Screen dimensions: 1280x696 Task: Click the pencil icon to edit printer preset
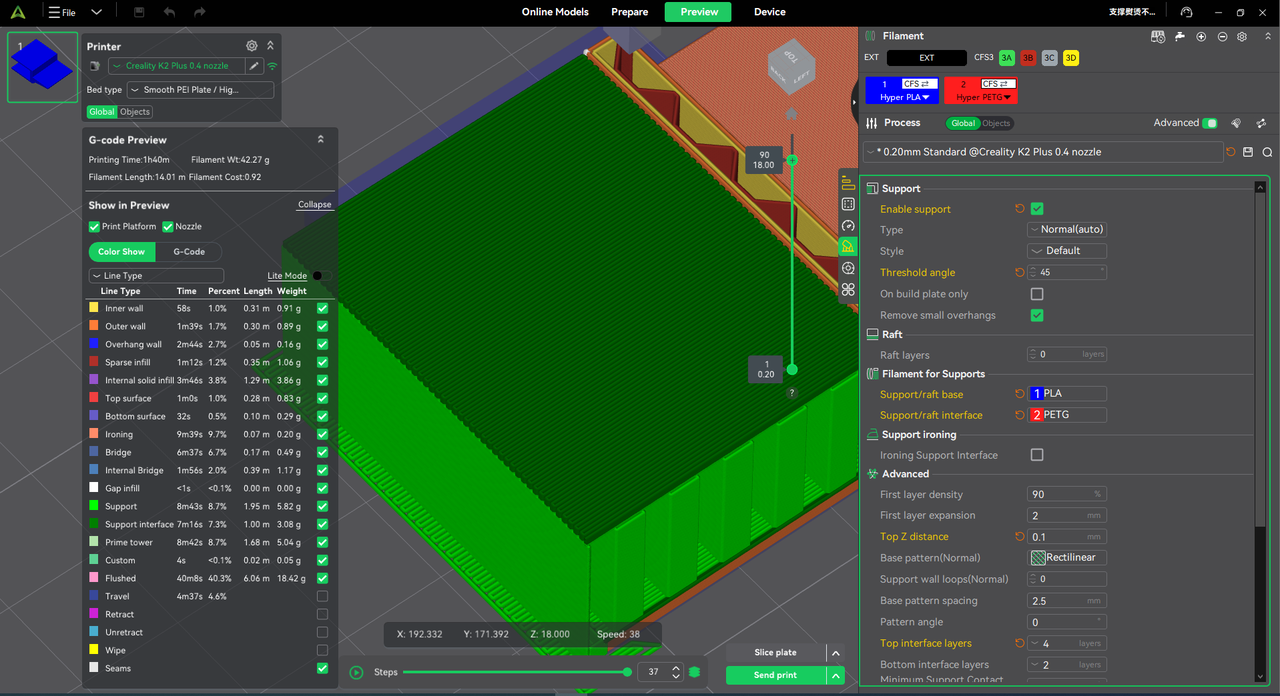pos(254,66)
